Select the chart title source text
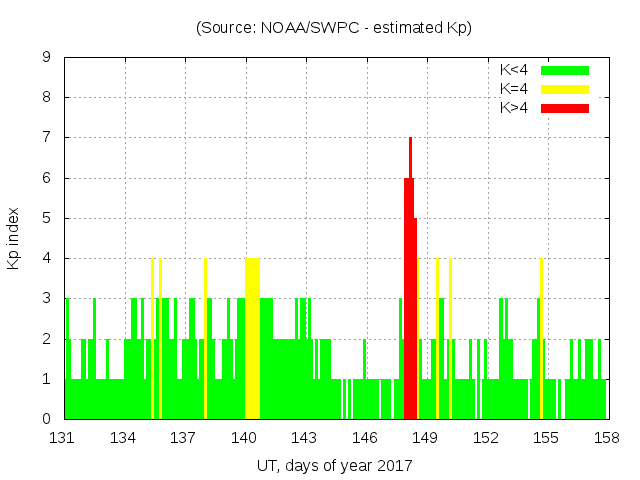This screenshot has width=640, height=480. [x=334, y=28]
